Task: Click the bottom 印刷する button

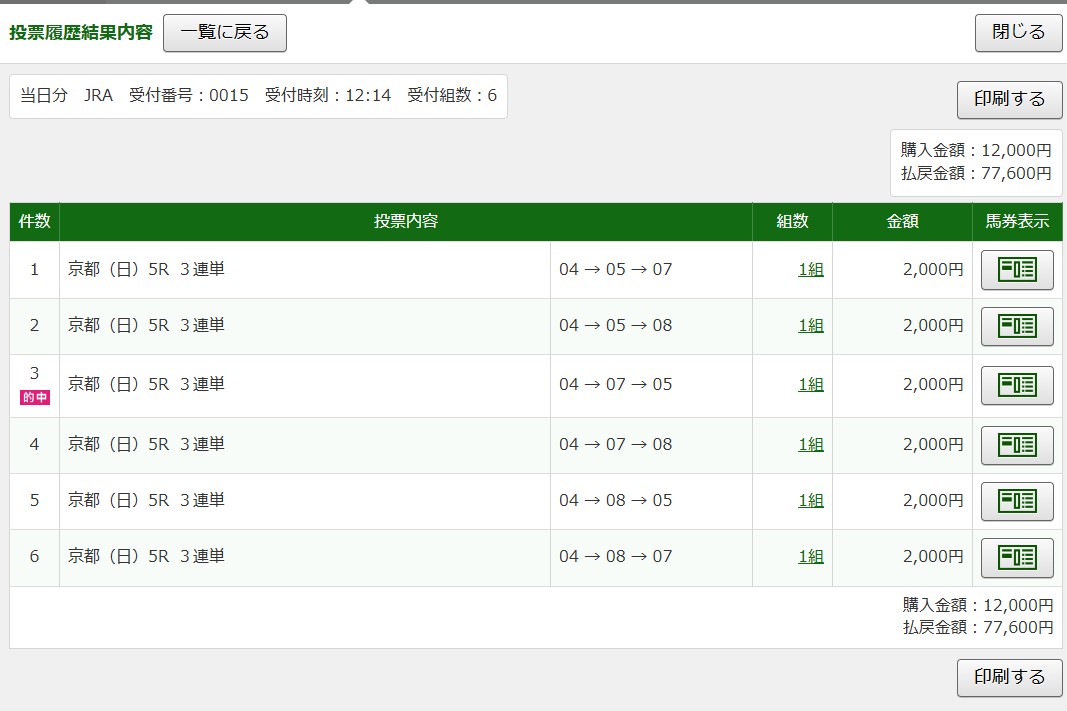Action: [1009, 677]
